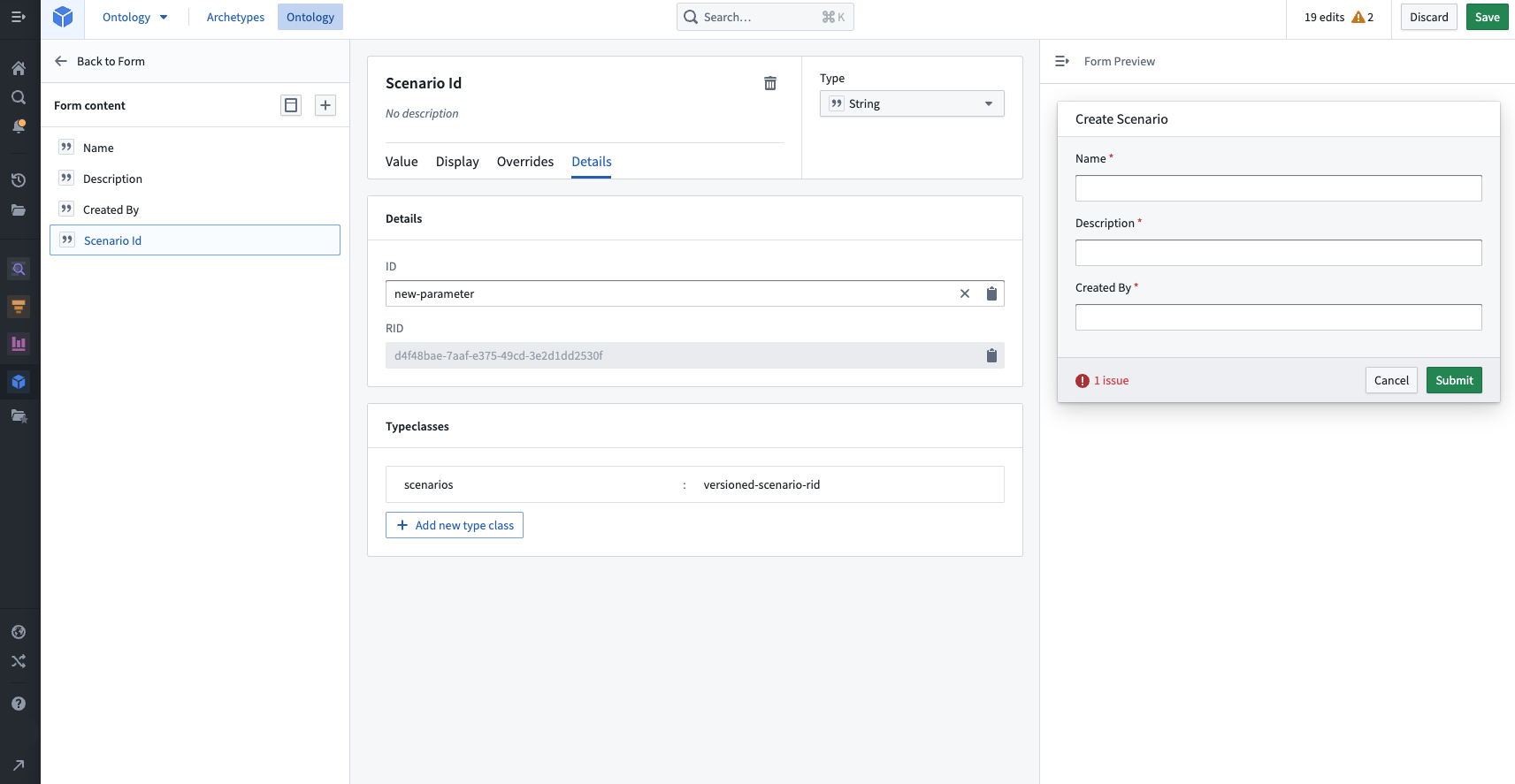Screen dimensions: 1515x784
Task: Delete the Scenario Id parameter via trash icon
Action: [770, 83]
